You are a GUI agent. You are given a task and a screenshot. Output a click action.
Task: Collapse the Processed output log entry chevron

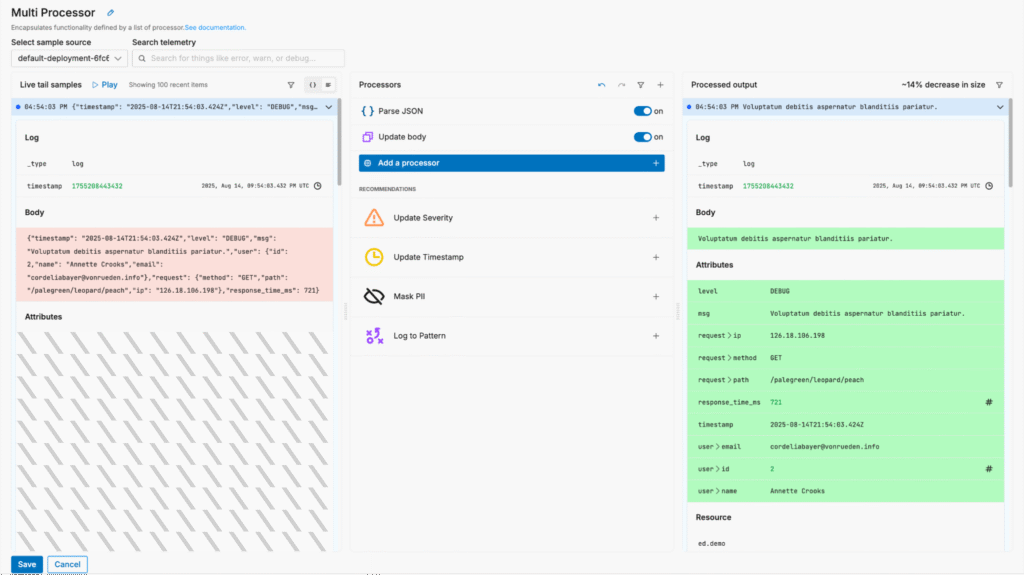[x=999, y=107]
